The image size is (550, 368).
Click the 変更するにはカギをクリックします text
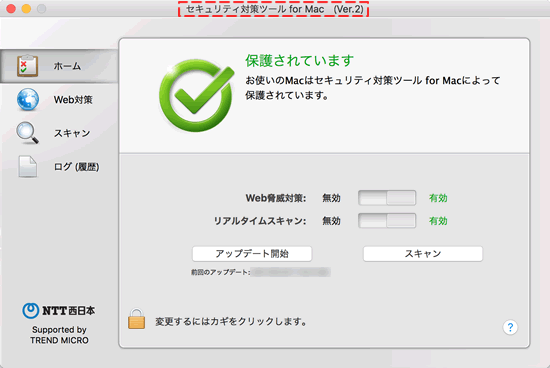(x=231, y=321)
